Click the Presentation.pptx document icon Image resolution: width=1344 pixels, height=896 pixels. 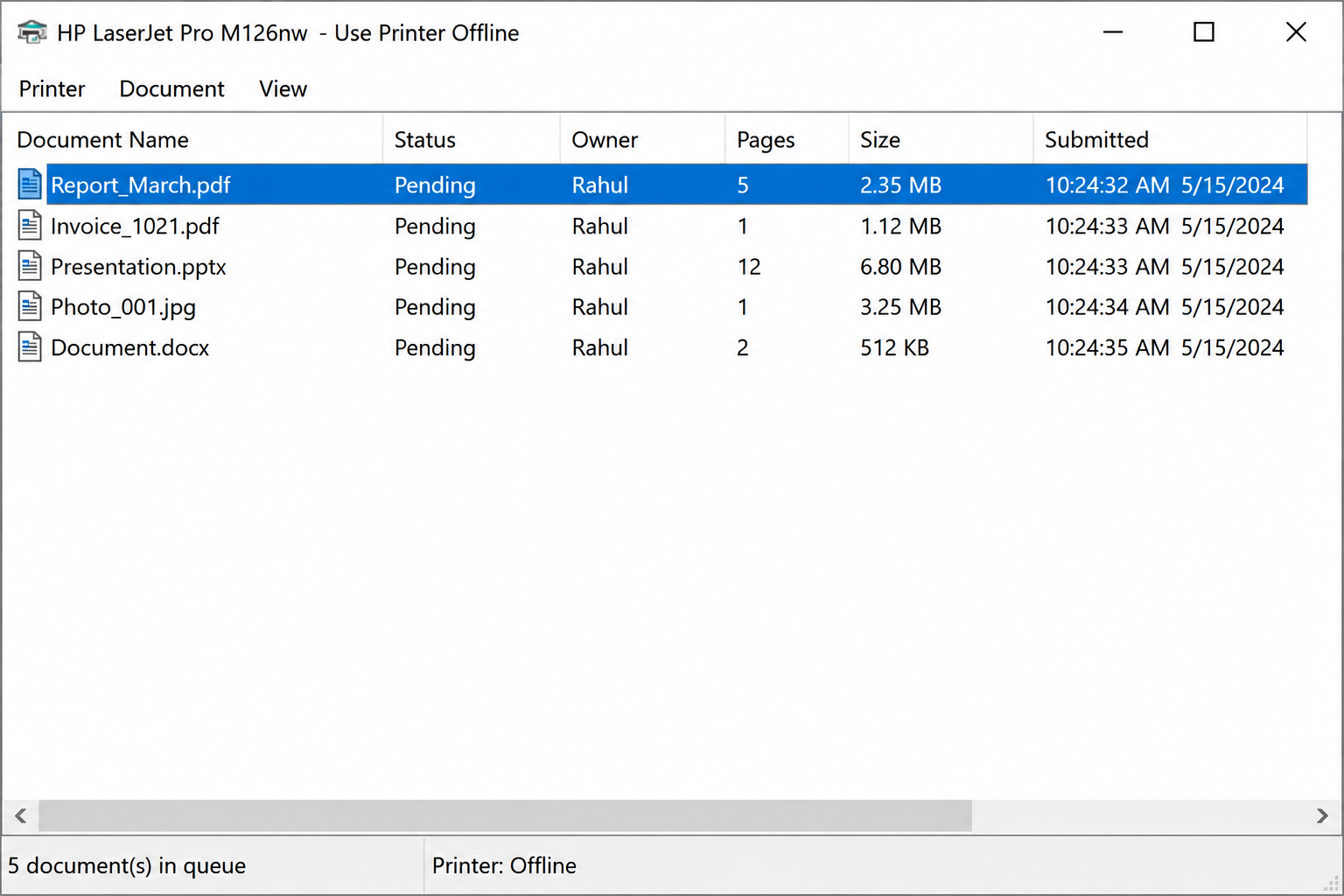point(30,266)
